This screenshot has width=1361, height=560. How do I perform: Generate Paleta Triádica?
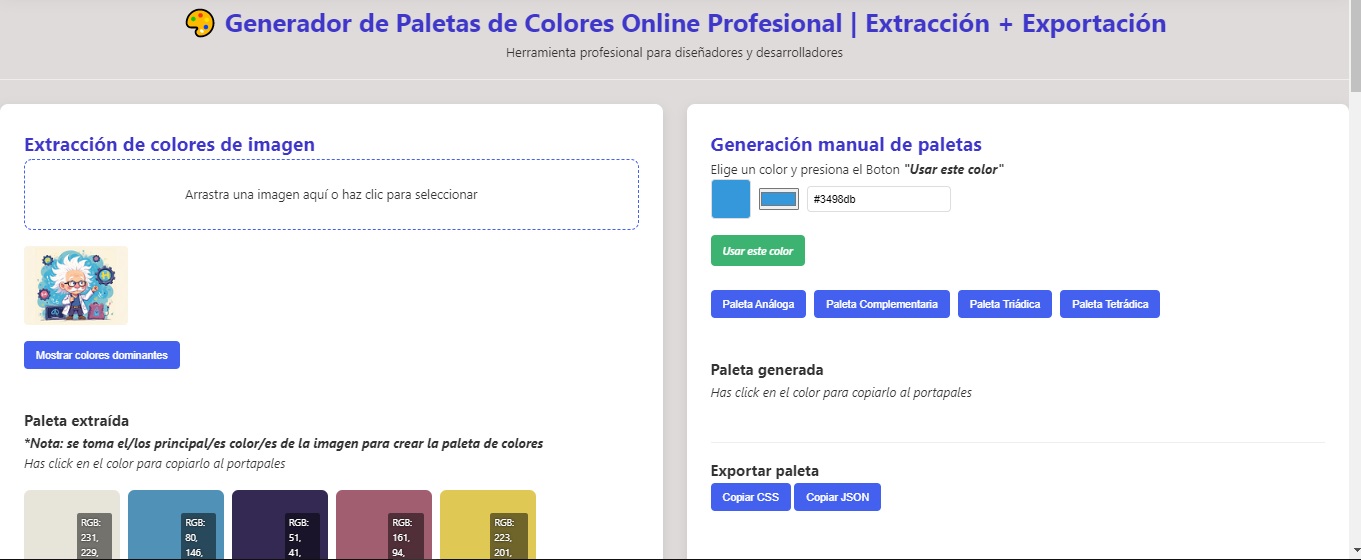[x=1005, y=304]
